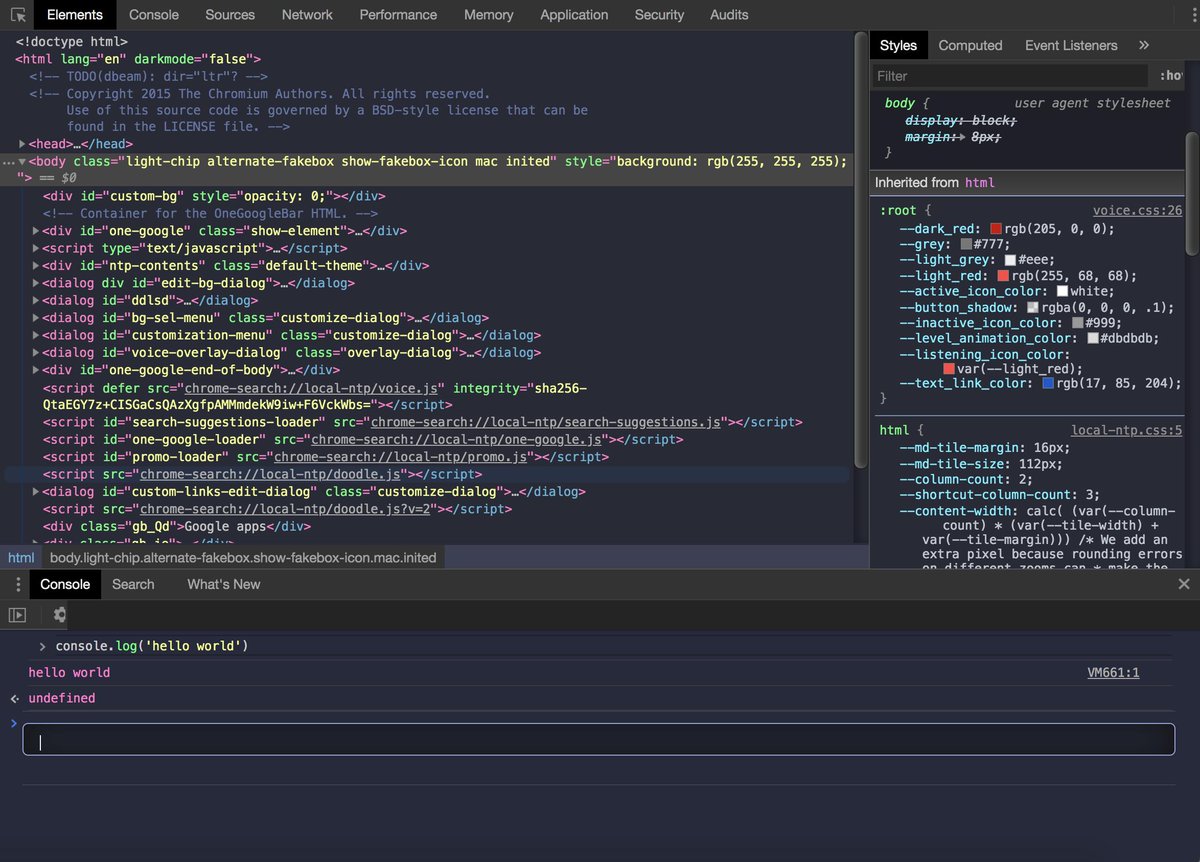The width and height of the screenshot is (1200, 862).
Task: Click the Elements tree vertical scrollbar
Action: click(861, 250)
